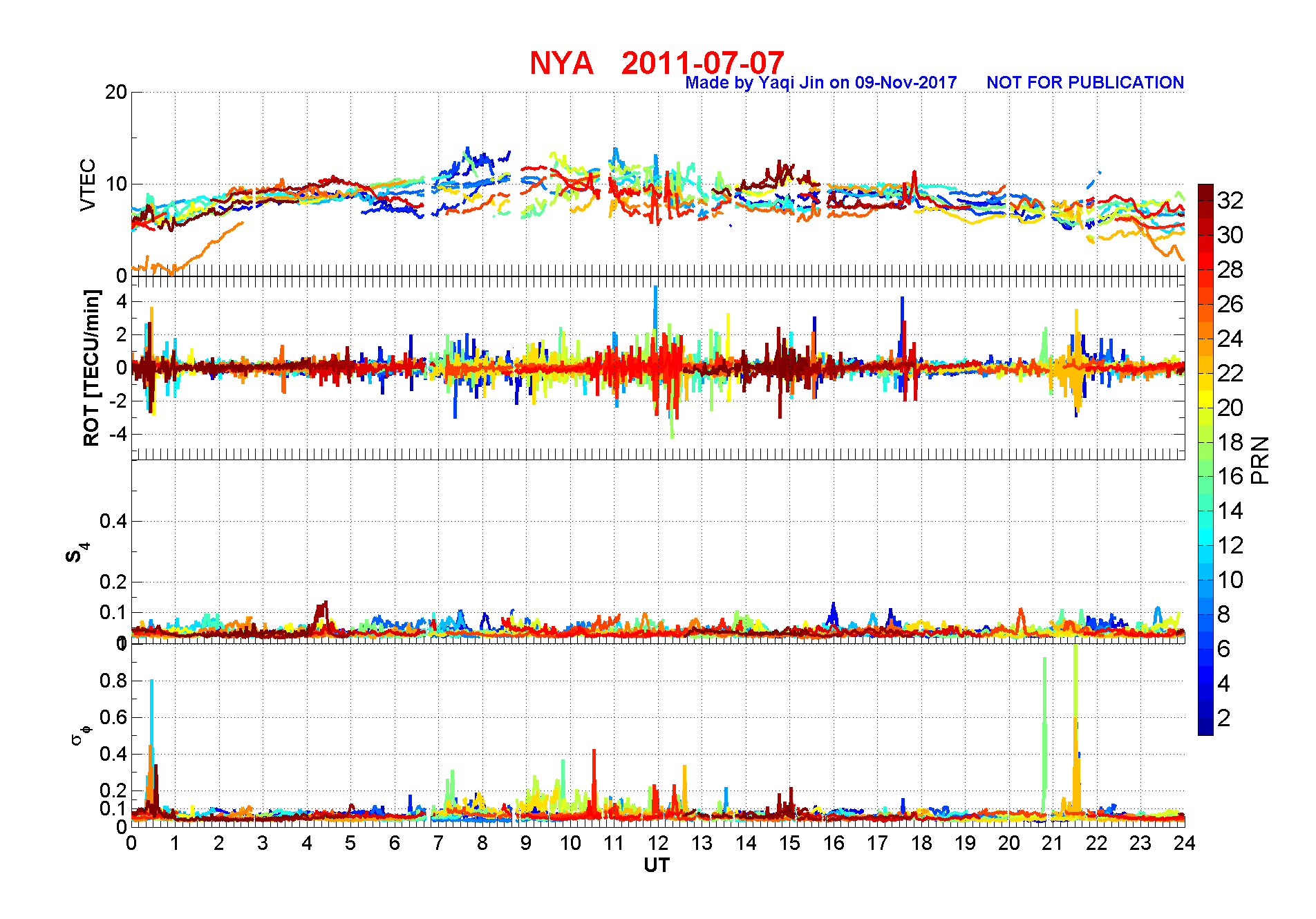Click the "UT" x-axis label
The width and height of the screenshot is (1316, 919).
657,865
